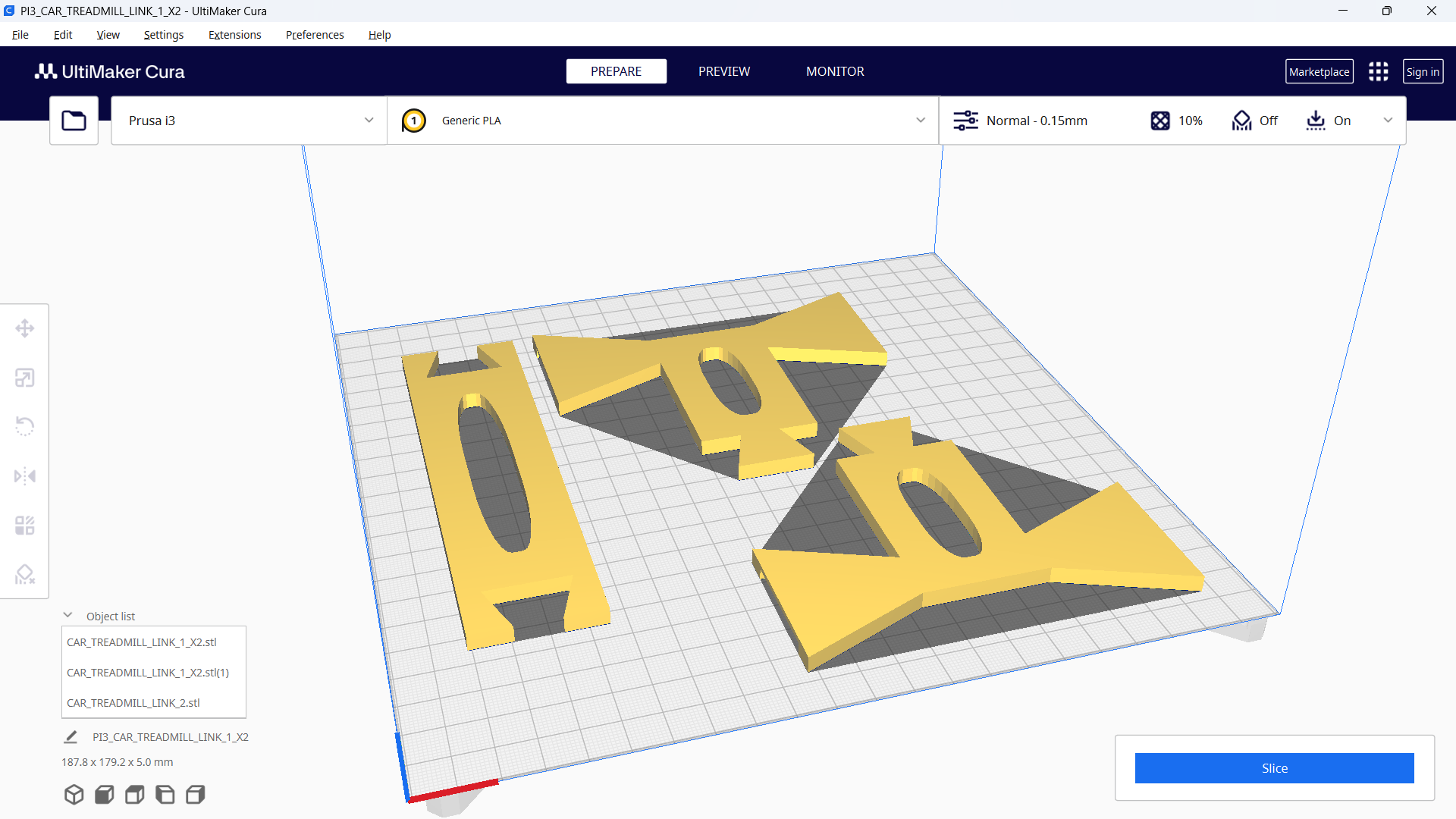
Task: Switch to the PREPARE stage
Action: 616,71
